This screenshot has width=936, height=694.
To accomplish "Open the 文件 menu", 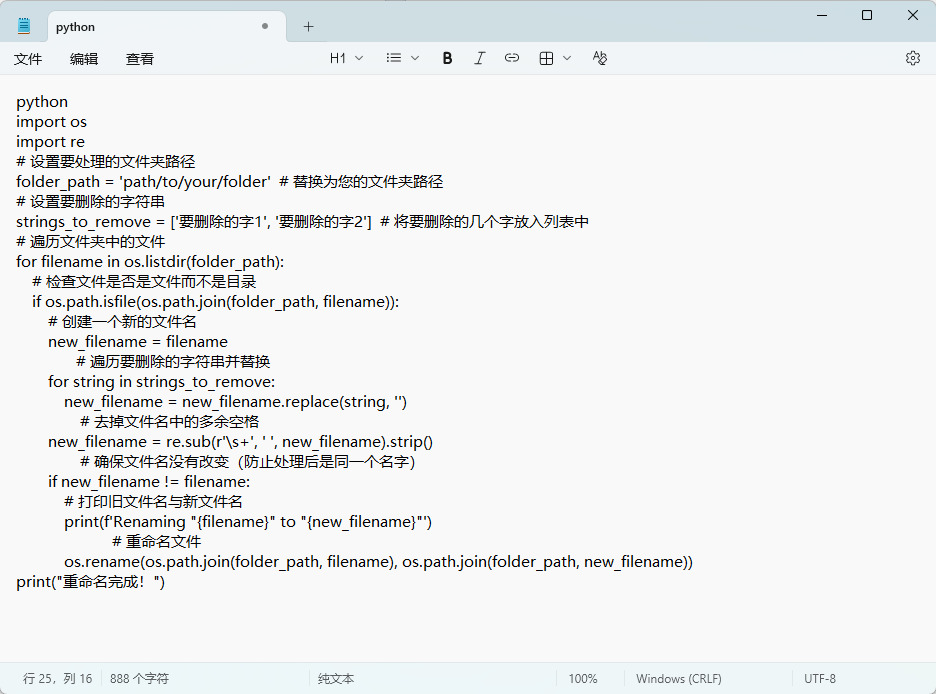I will [x=28, y=59].
